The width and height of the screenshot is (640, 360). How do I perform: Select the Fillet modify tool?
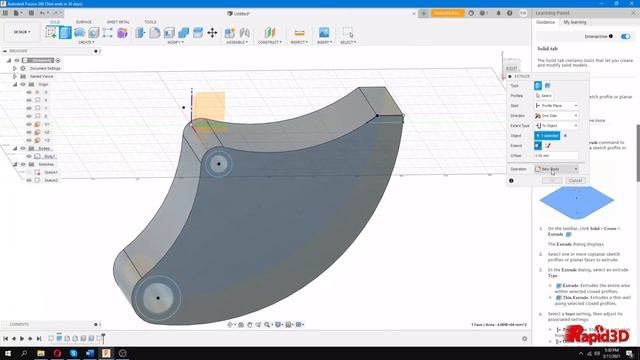(155, 33)
